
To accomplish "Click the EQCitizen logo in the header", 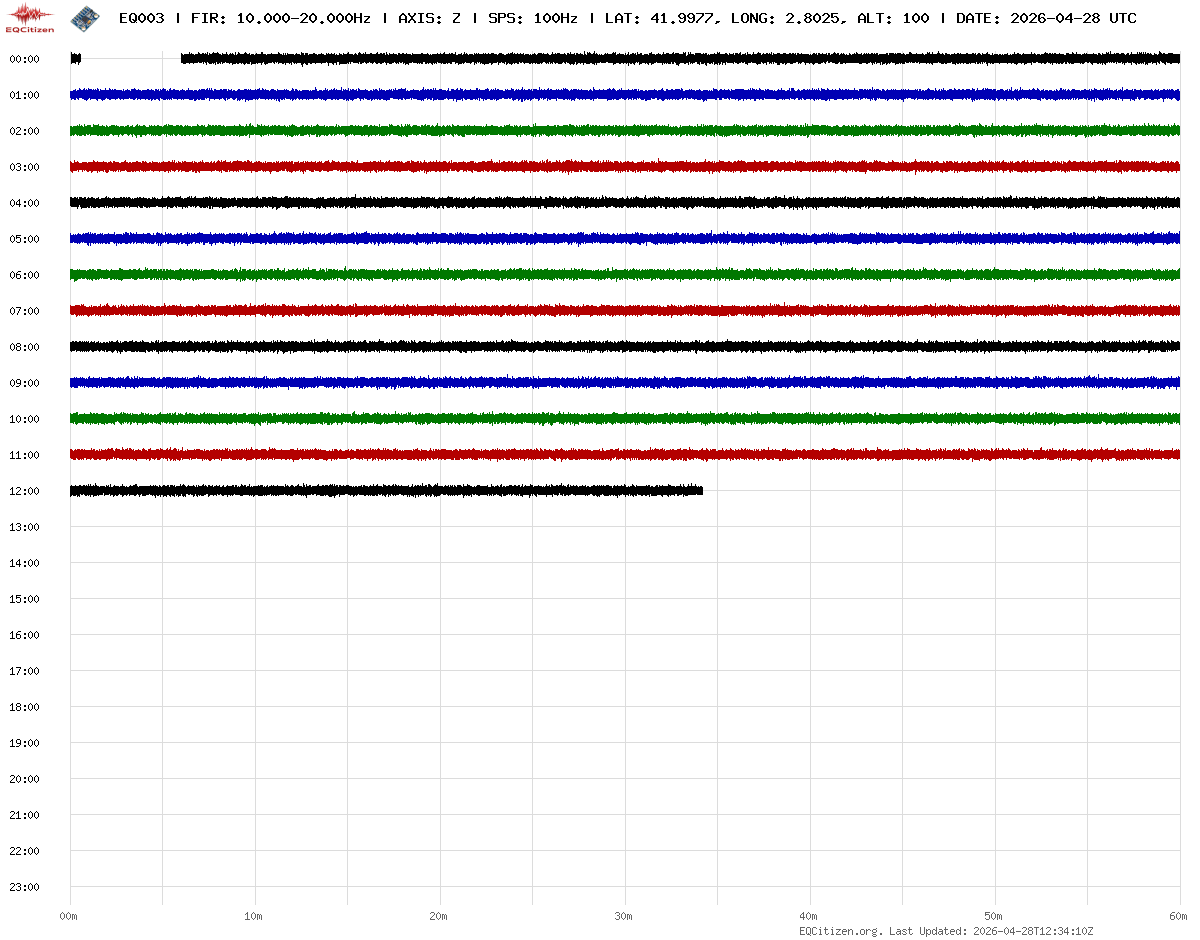I will click(x=30, y=18).
